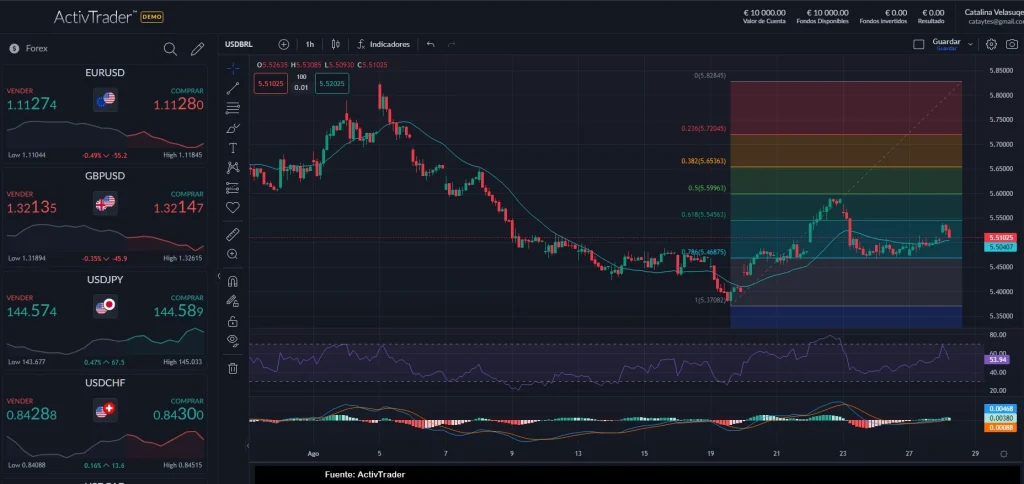
Task: Expand the Guardar dropdown arrow
Action: [970, 44]
